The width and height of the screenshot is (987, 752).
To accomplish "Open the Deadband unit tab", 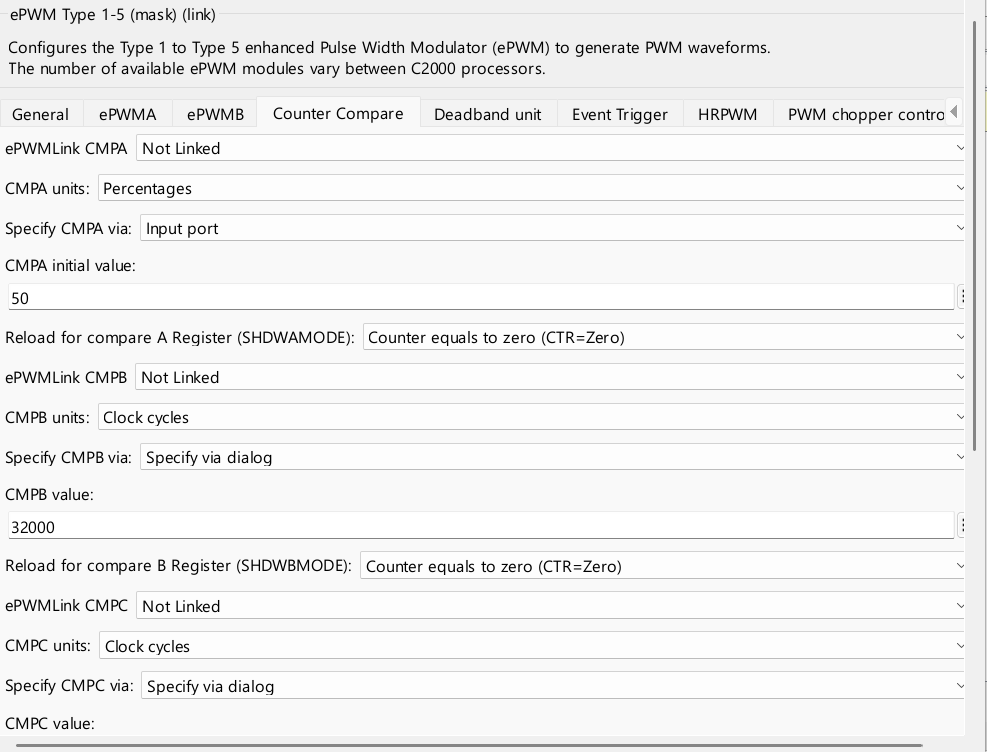I will 488,115.
